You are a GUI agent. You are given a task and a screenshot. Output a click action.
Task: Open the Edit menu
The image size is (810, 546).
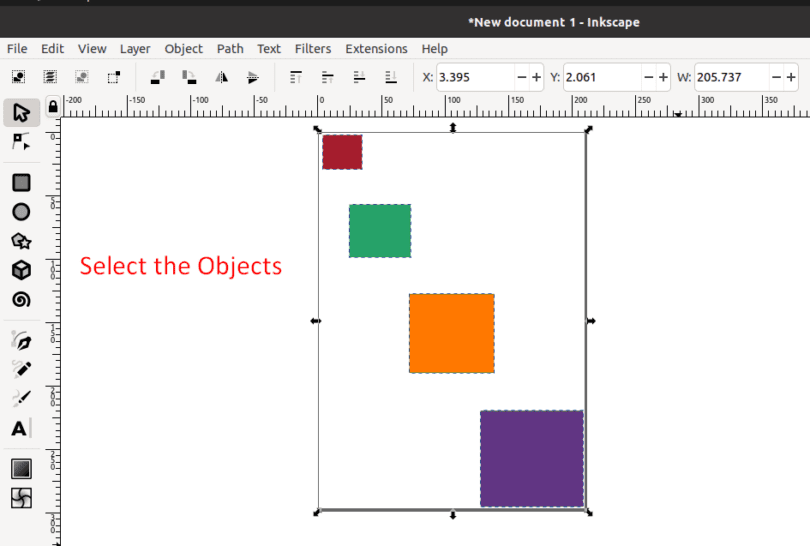(x=53, y=49)
